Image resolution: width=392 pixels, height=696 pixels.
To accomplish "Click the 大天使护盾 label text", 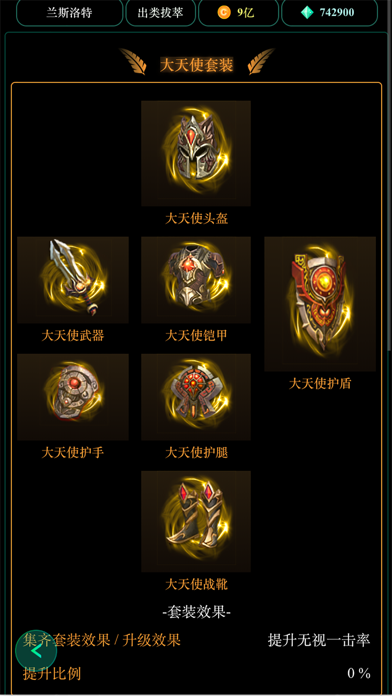I will pyautogui.click(x=320, y=384).
